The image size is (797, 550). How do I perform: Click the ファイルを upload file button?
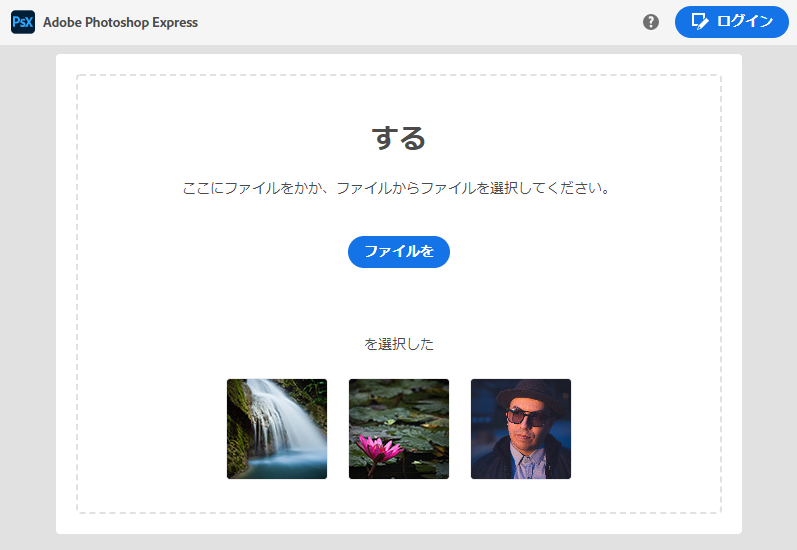point(398,252)
